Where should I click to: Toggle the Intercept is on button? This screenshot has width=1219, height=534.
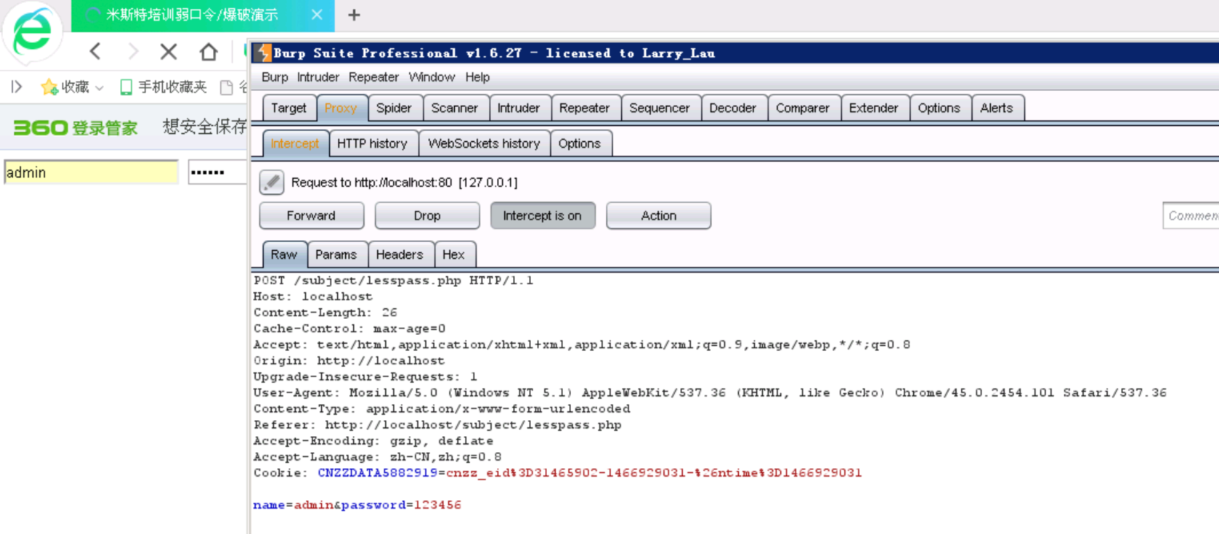tap(542, 215)
